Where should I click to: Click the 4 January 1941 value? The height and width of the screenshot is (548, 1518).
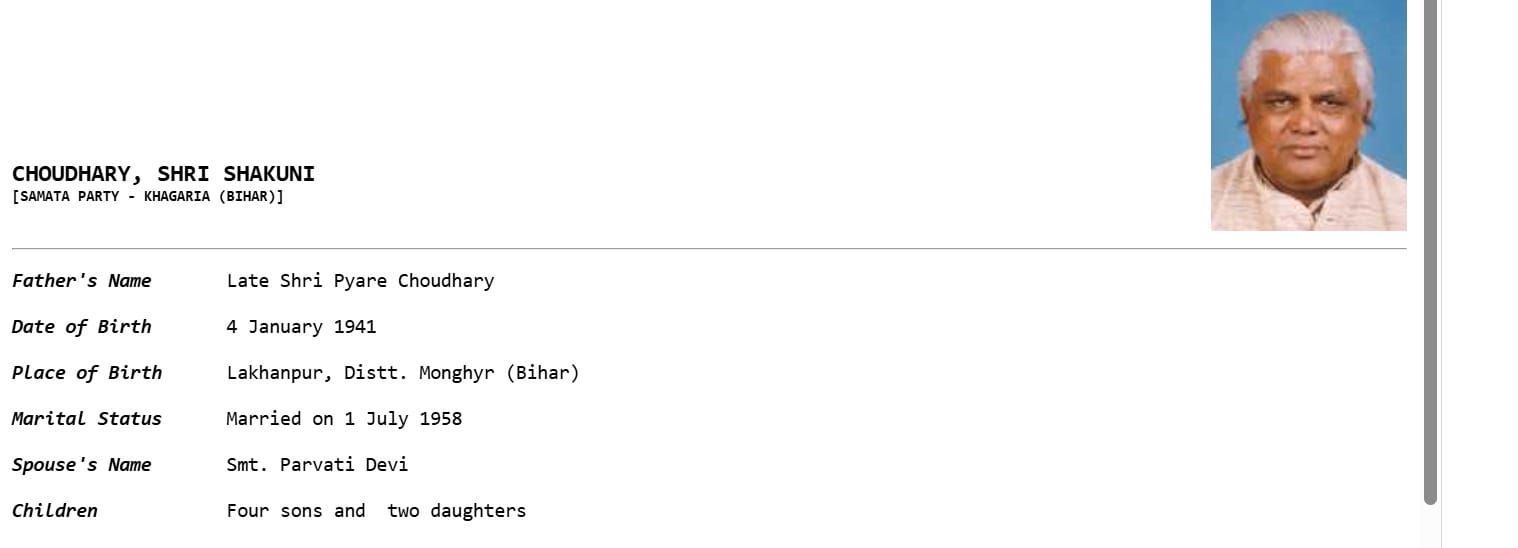[301, 327]
